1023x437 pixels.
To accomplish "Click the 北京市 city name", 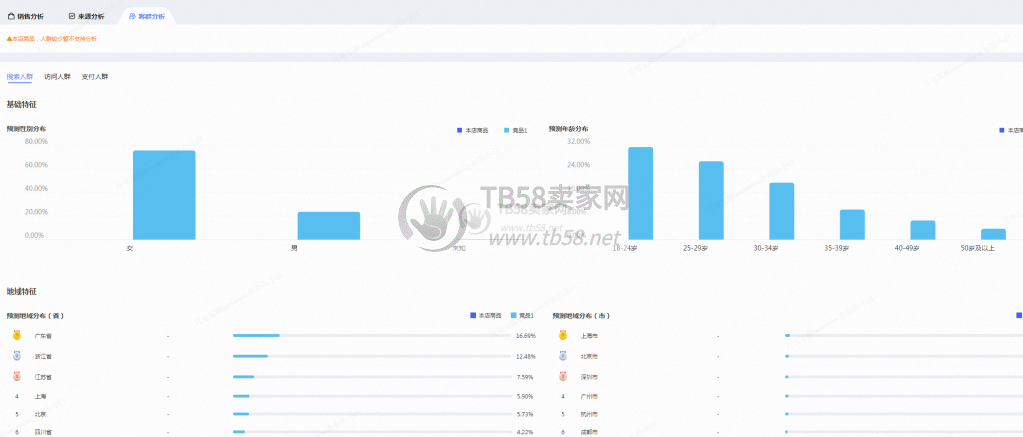I will coord(589,356).
